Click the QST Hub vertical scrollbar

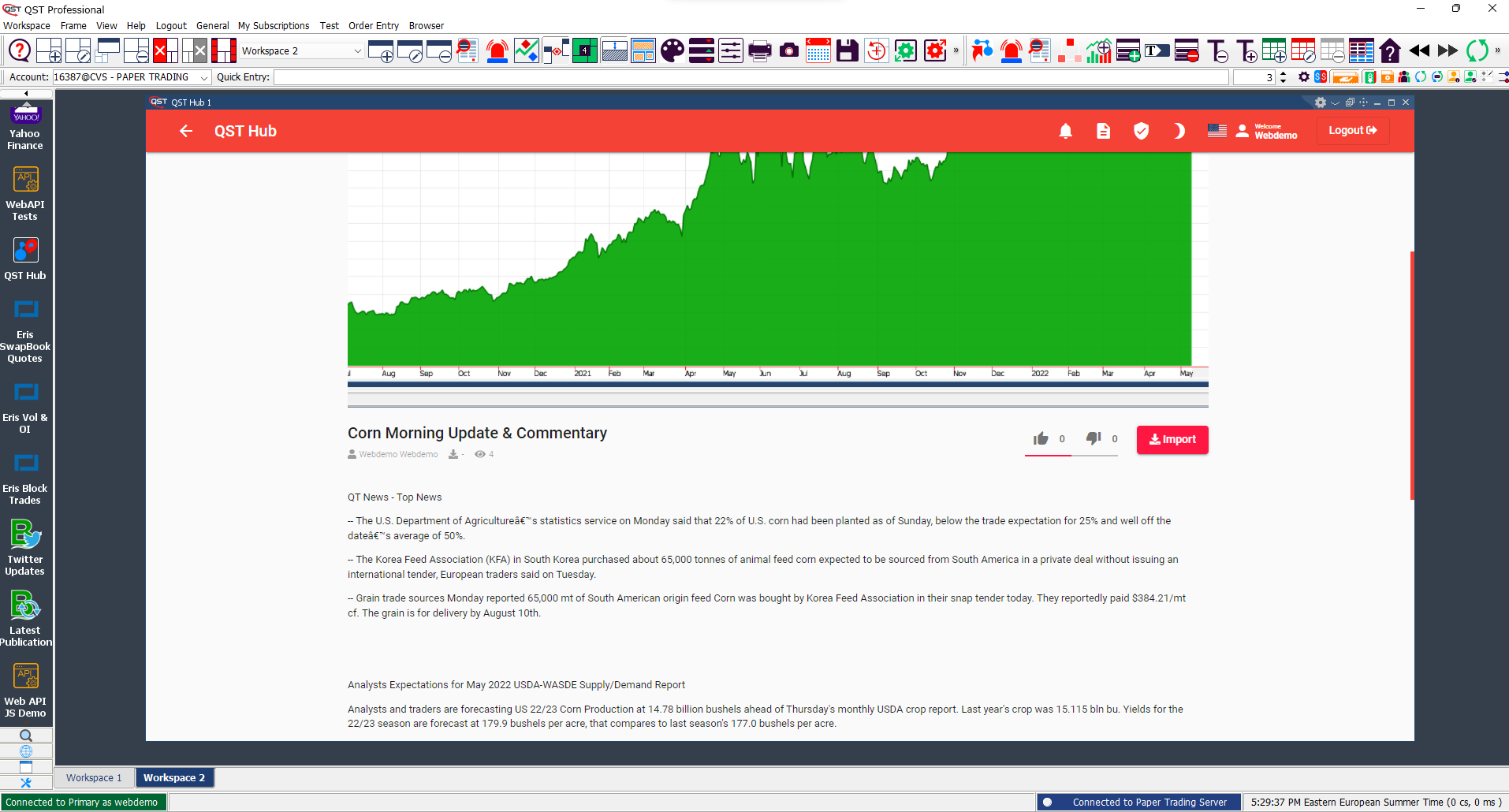[x=1412, y=375]
